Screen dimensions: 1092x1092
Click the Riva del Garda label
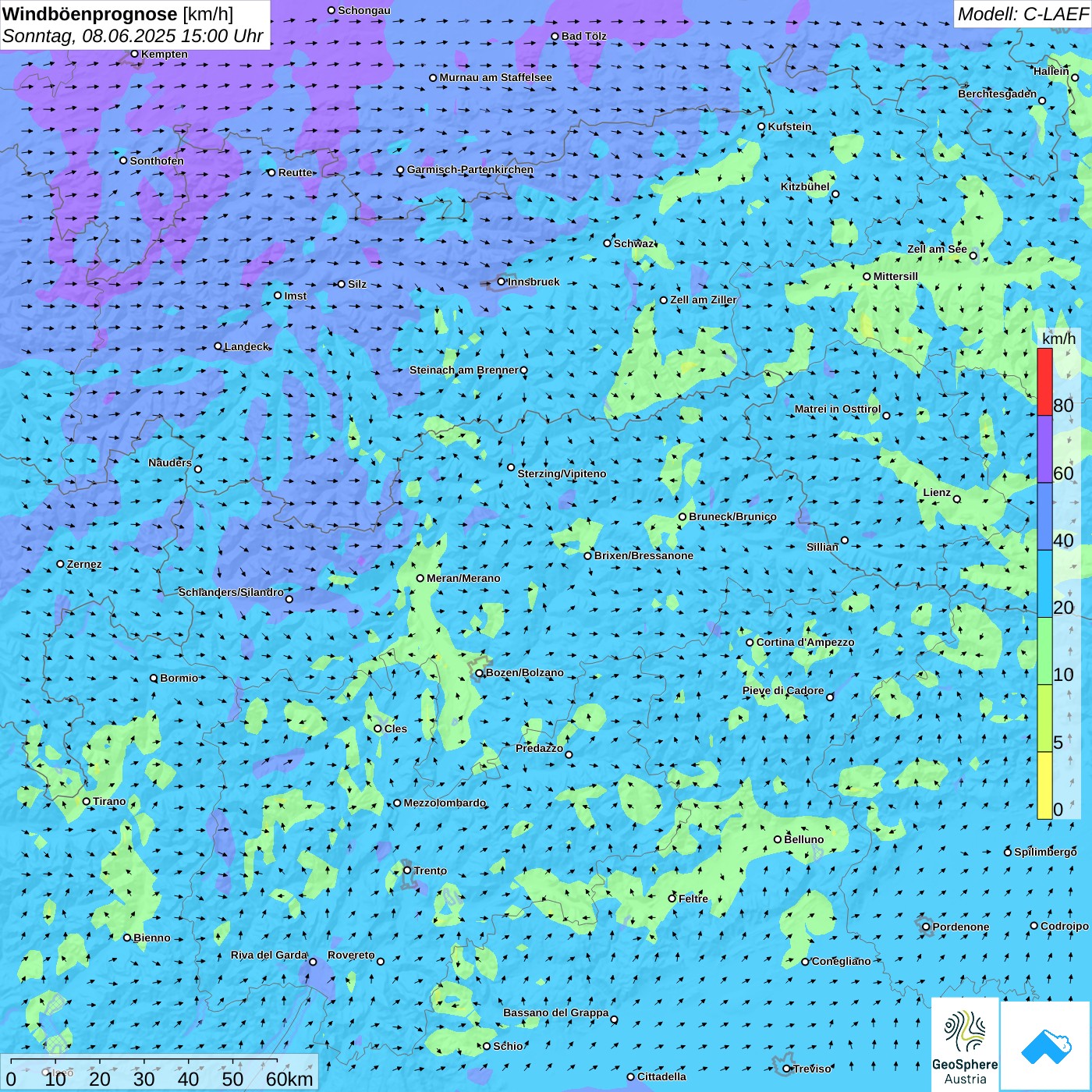point(269,955)
